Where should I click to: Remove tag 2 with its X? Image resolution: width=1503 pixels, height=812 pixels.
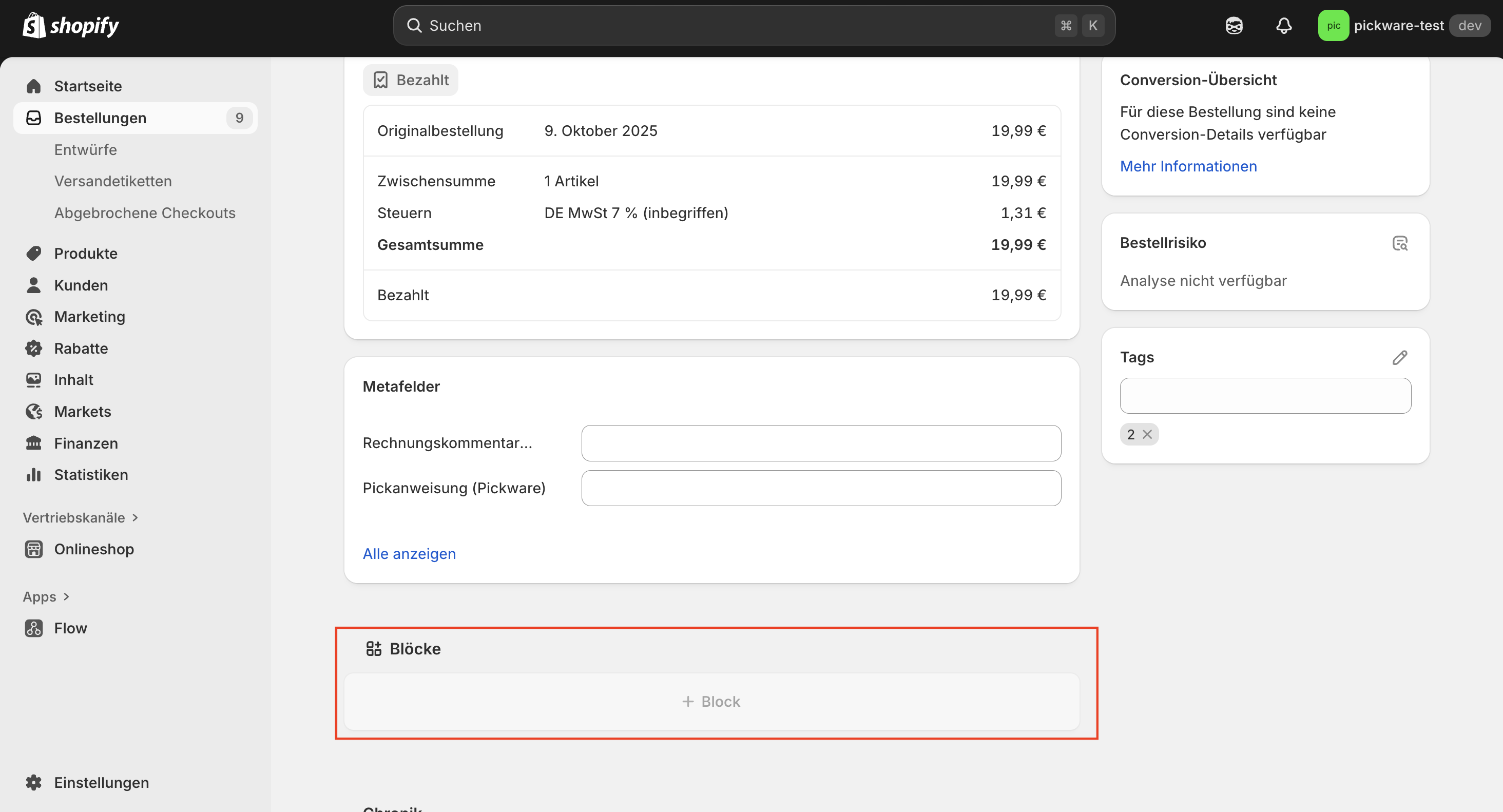(x=1147, y=434)
